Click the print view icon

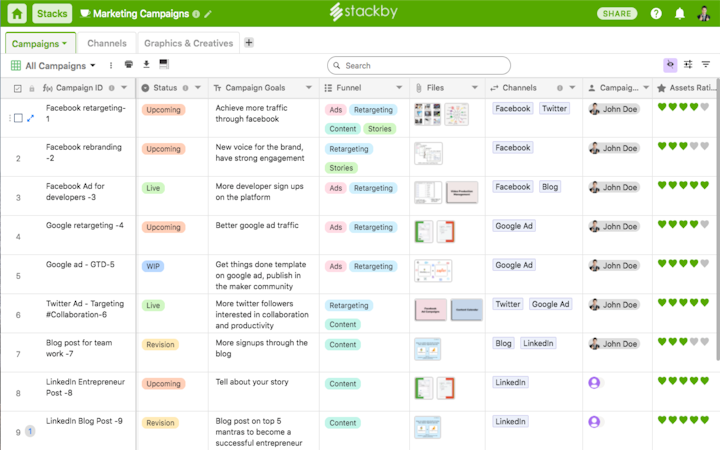129,64
